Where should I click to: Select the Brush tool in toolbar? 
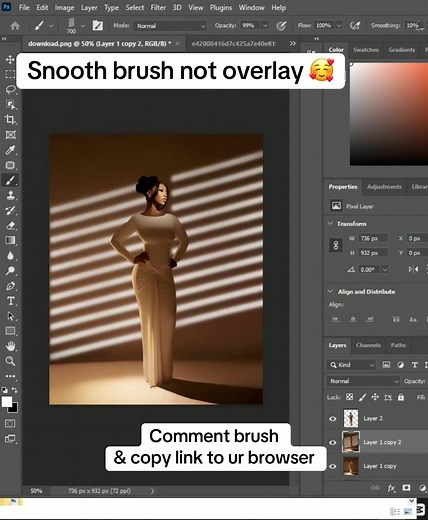10,180
